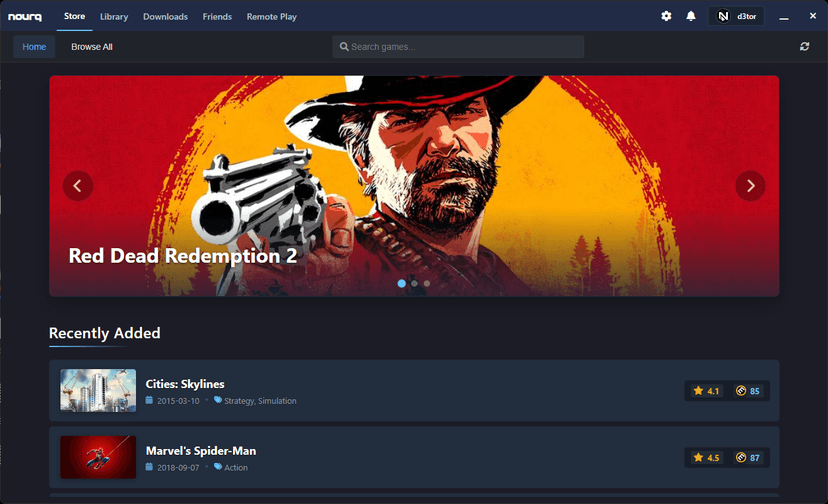Image resolution: width=828 pixels, height=504 pixels.
Task: Open the Remote Play tab
Action: [271, 16]
